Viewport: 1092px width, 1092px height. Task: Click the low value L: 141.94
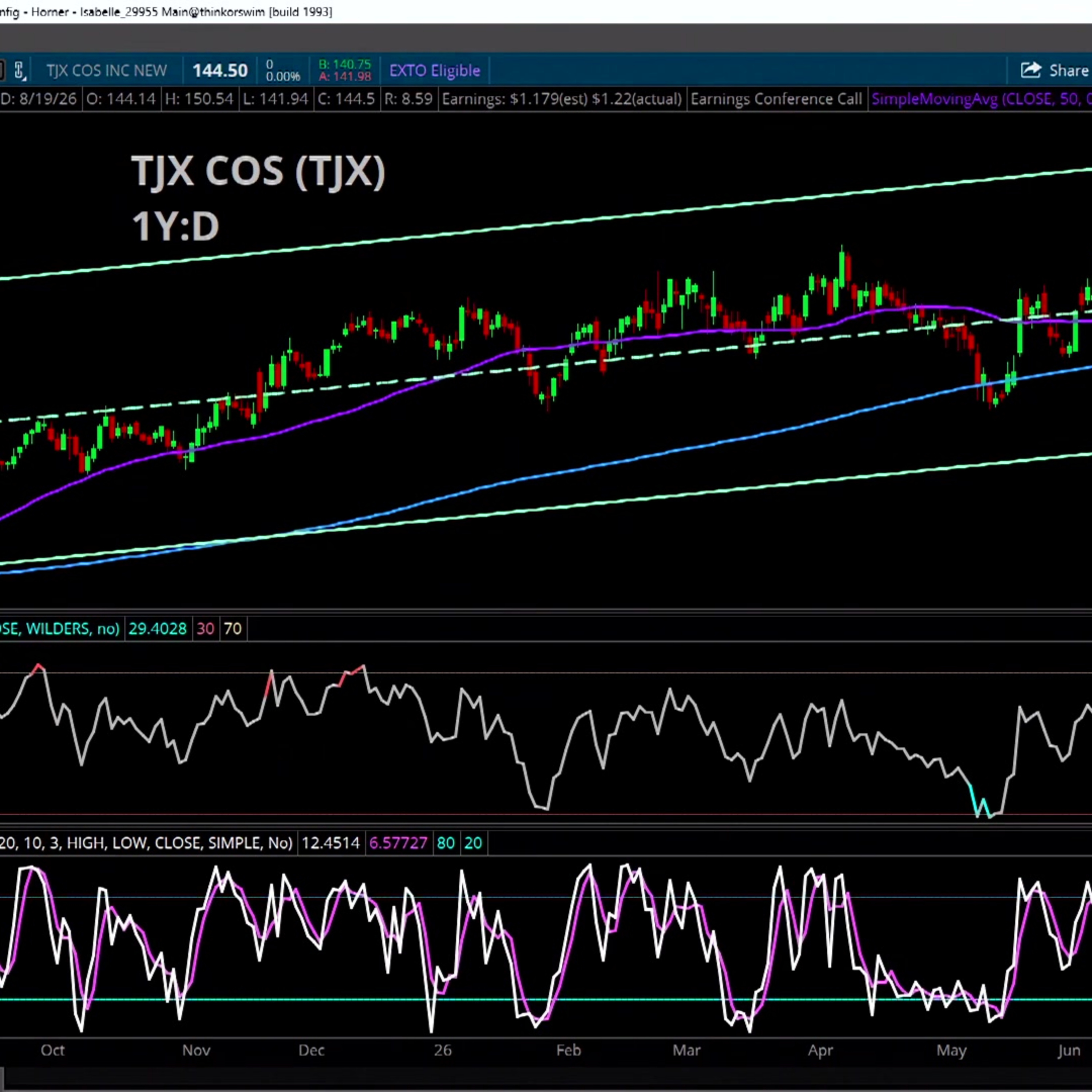tap(275, 99)
